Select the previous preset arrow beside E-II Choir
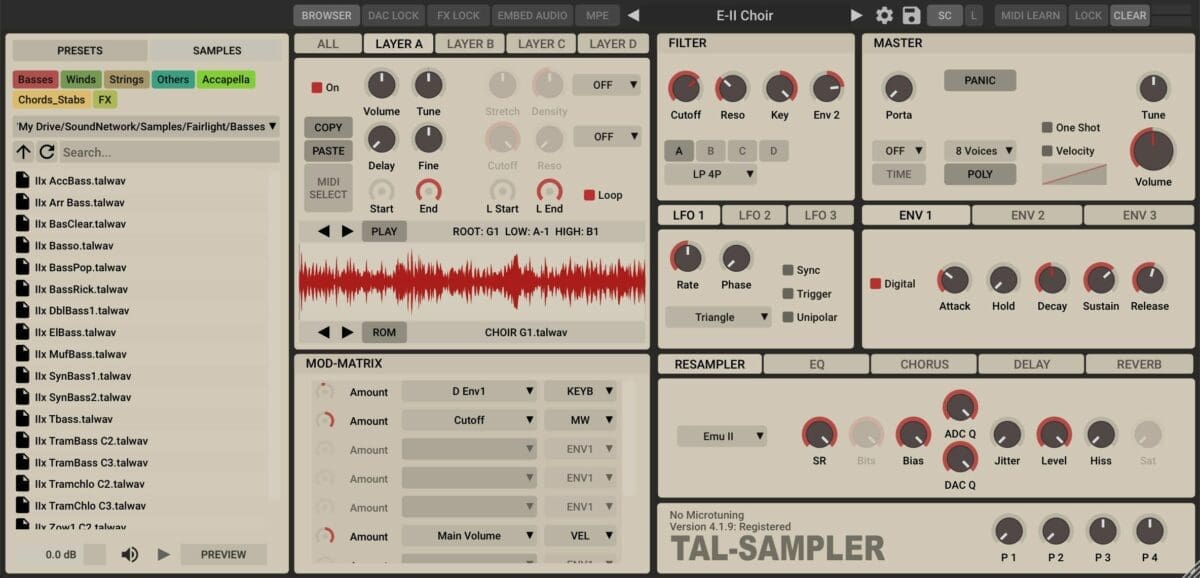The image size is (1200, 578). [x=633, y=15]
